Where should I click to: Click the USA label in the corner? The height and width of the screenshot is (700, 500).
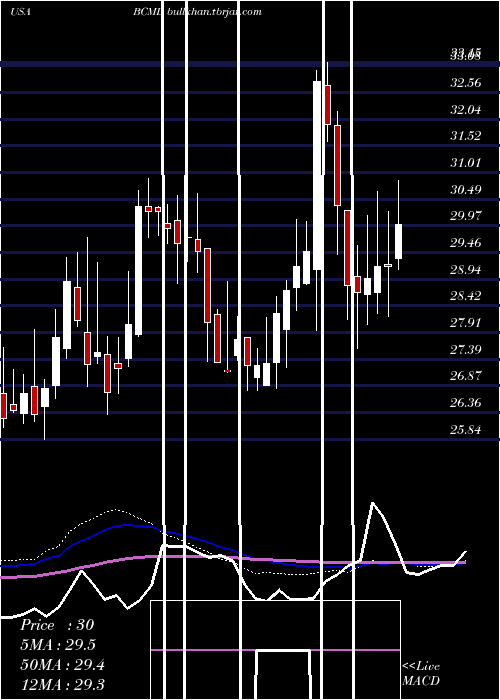20,12
